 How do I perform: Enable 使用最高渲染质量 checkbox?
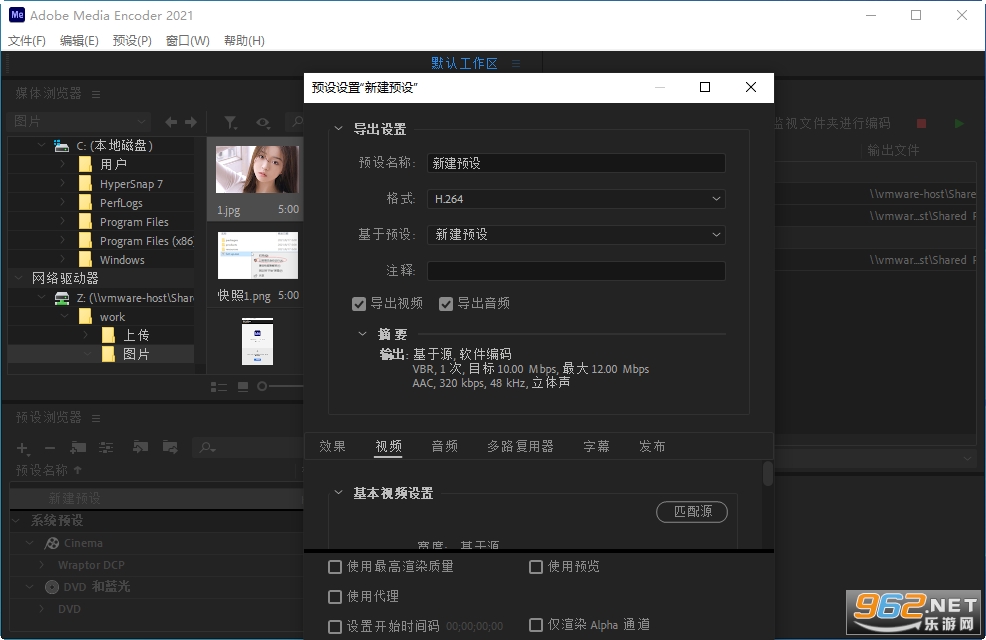pos(335,567)
